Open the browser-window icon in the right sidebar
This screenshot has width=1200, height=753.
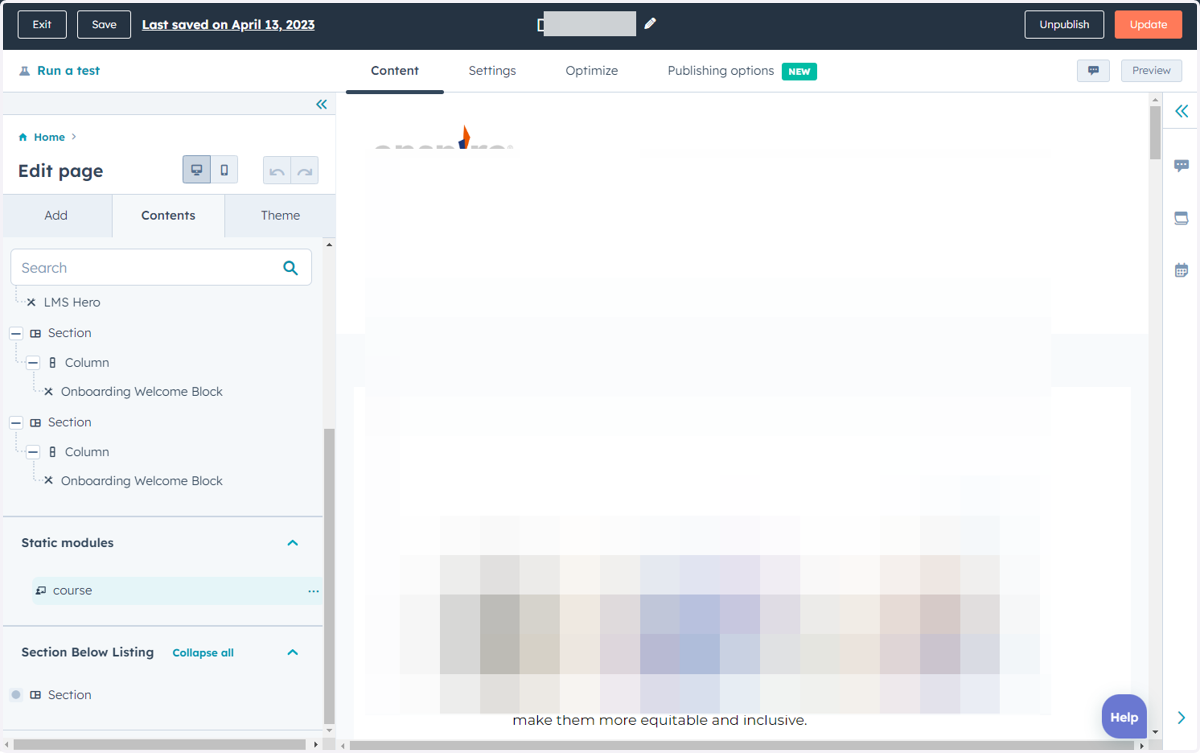click(1181, 218)
